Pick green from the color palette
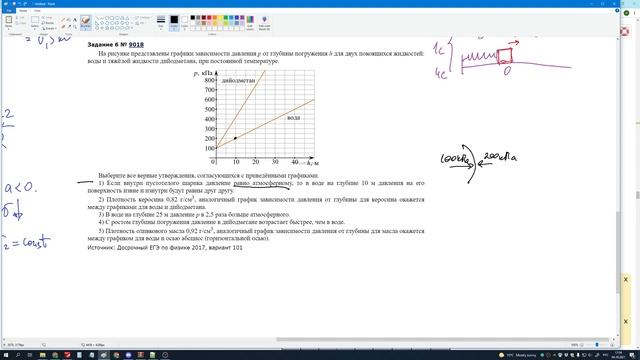Image resolution: width=640 pixels, height=360 pixels. [x=226, y=18]
